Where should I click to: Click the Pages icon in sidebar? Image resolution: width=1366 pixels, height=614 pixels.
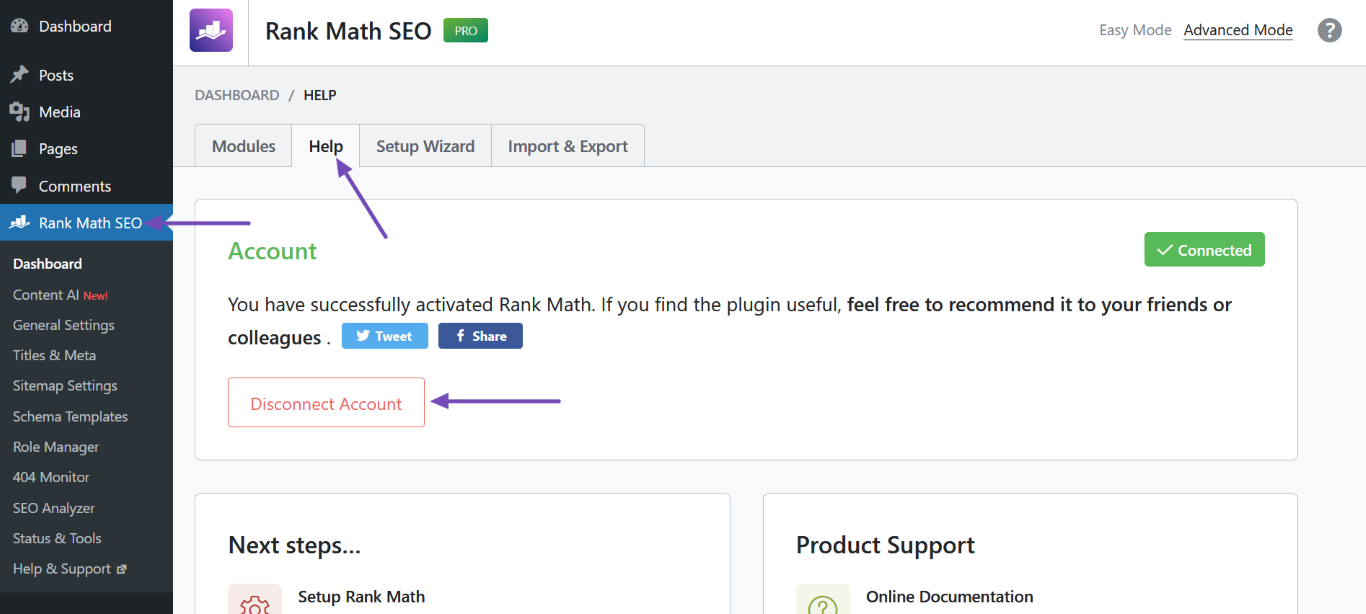19,149
